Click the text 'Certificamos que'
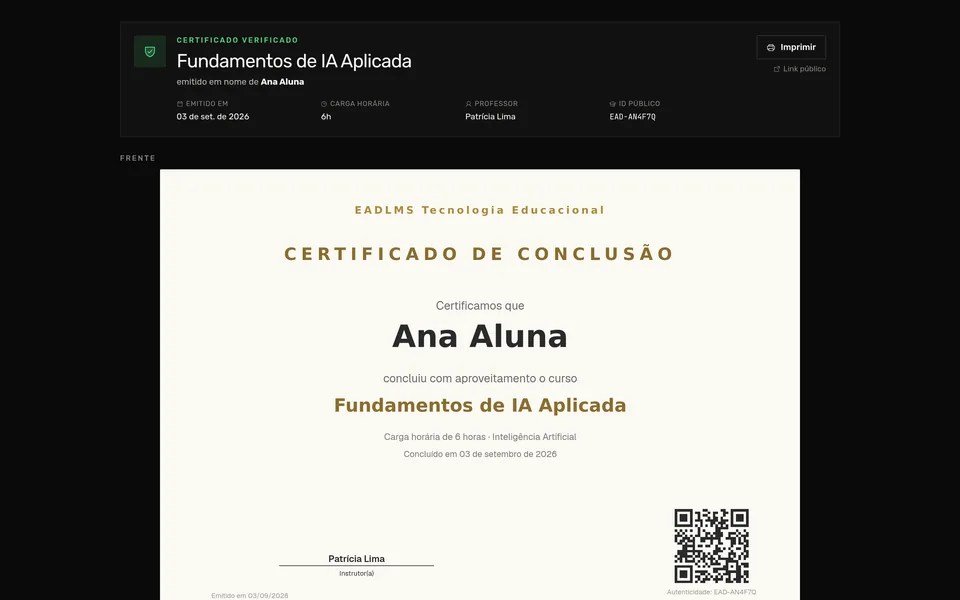 point(480,306)
